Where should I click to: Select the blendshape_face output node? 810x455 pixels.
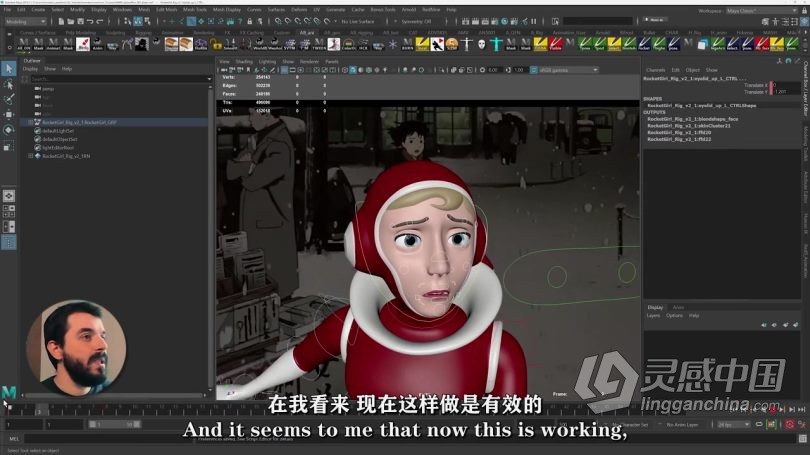pyautogui.click(x=693, y=119)
